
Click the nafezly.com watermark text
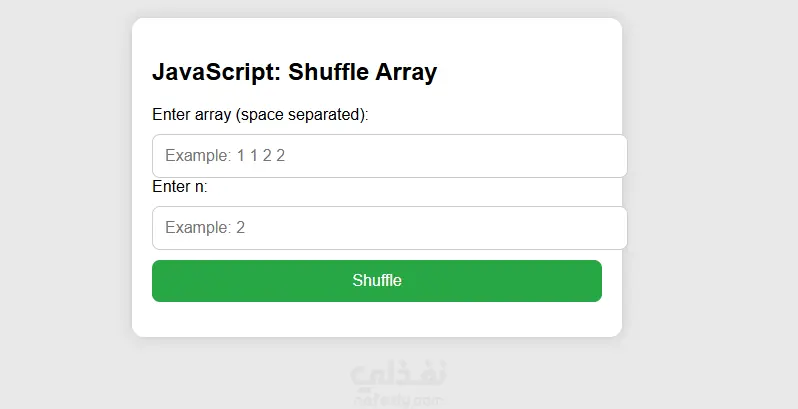398,399
